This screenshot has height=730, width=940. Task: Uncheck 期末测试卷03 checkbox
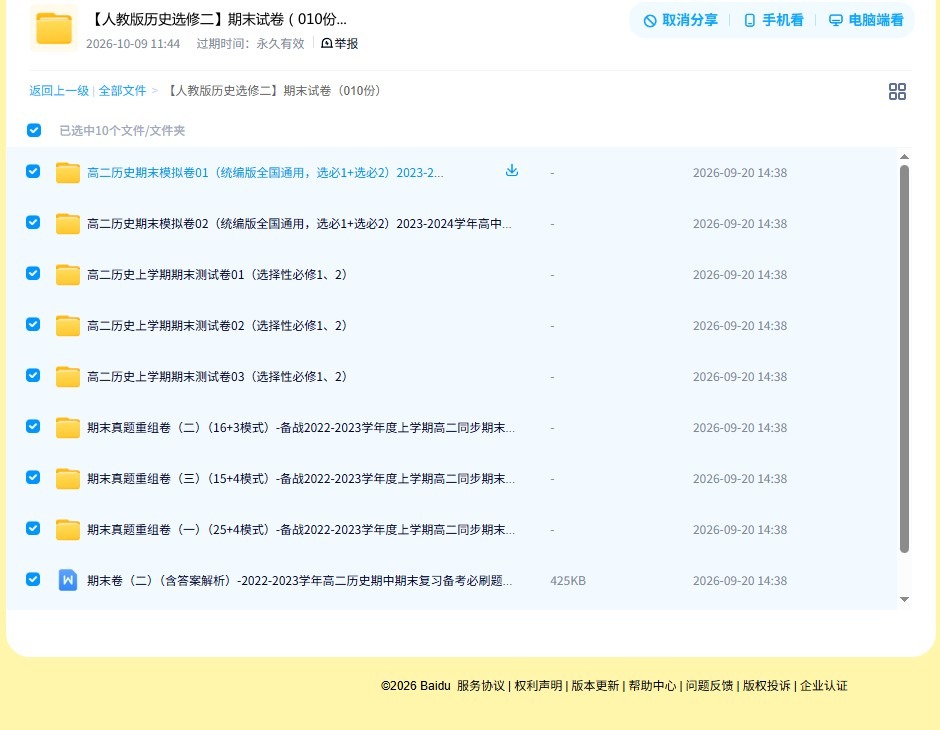(33, 375)
